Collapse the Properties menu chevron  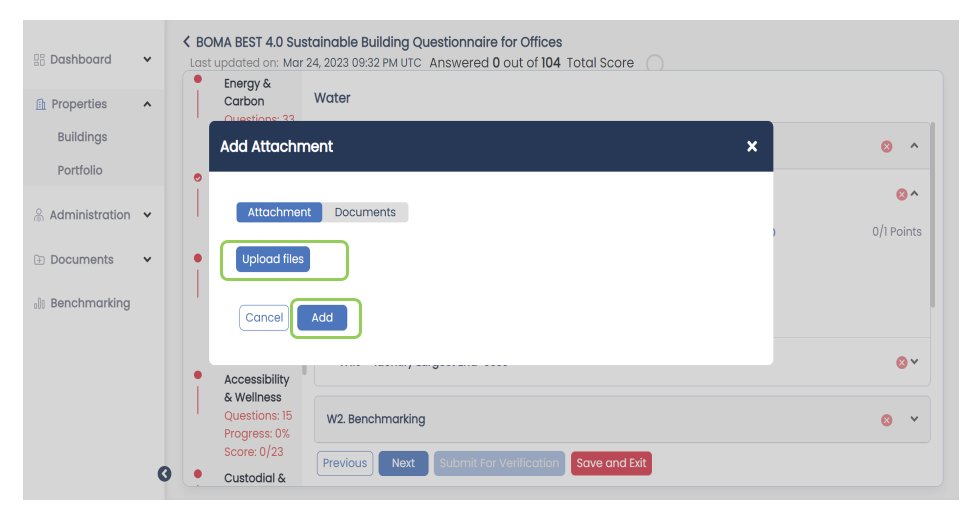coord(147,104)
